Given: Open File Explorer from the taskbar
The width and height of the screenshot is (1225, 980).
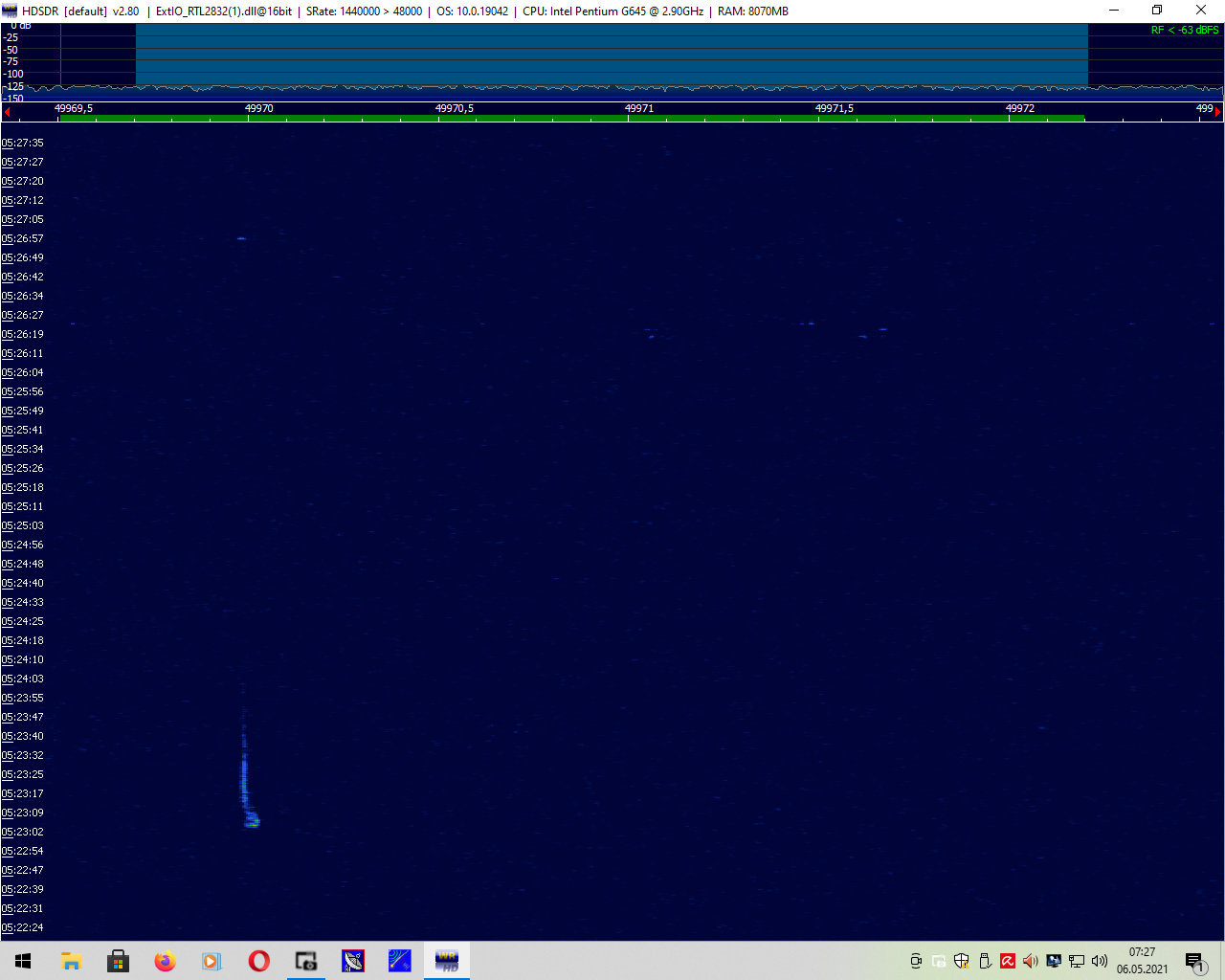Looking at the screenshot, I should click(72, 961).
